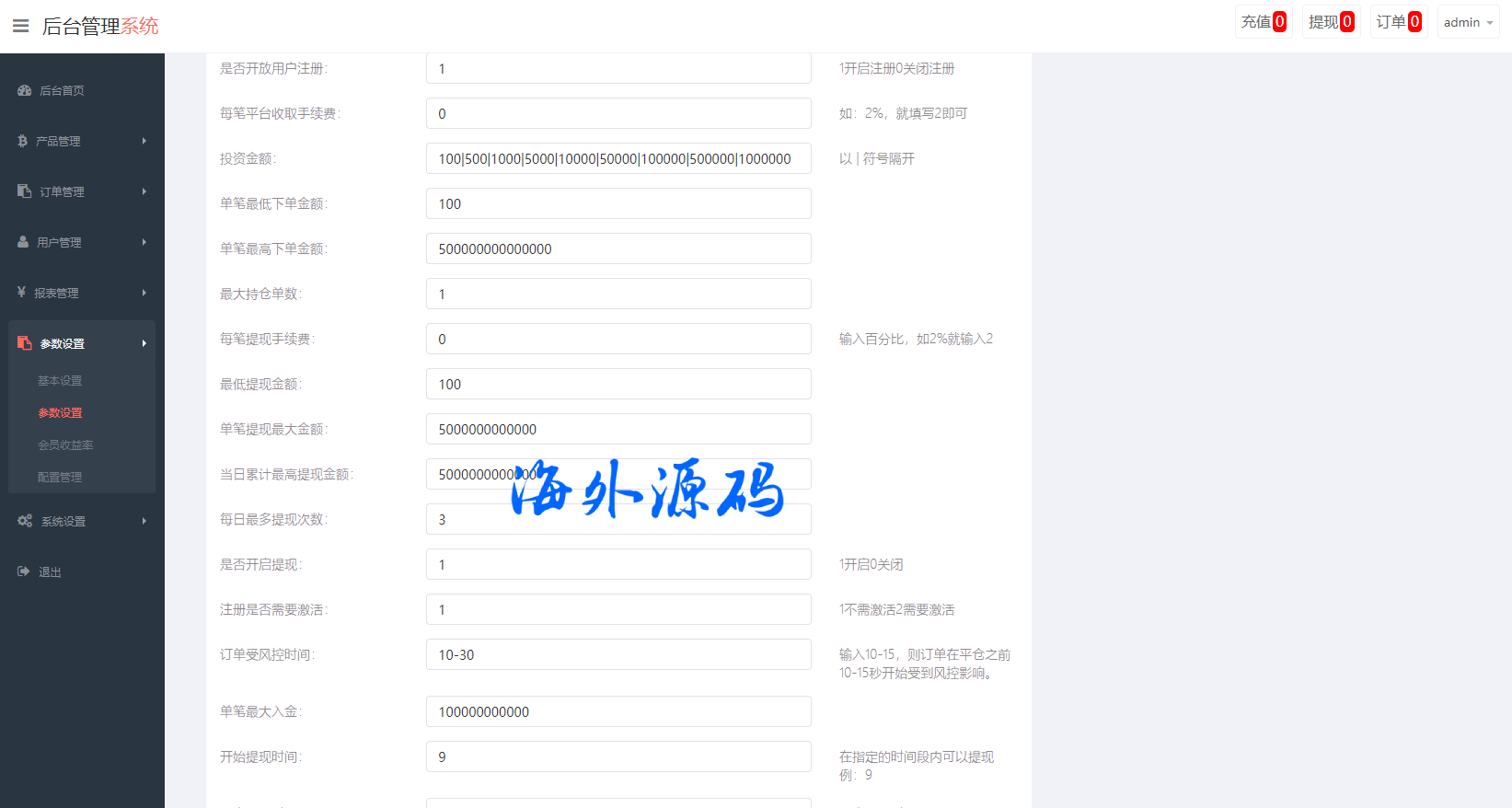
Task: Open the 会员收益率 submenu item
Action: (x=65, y=445)
